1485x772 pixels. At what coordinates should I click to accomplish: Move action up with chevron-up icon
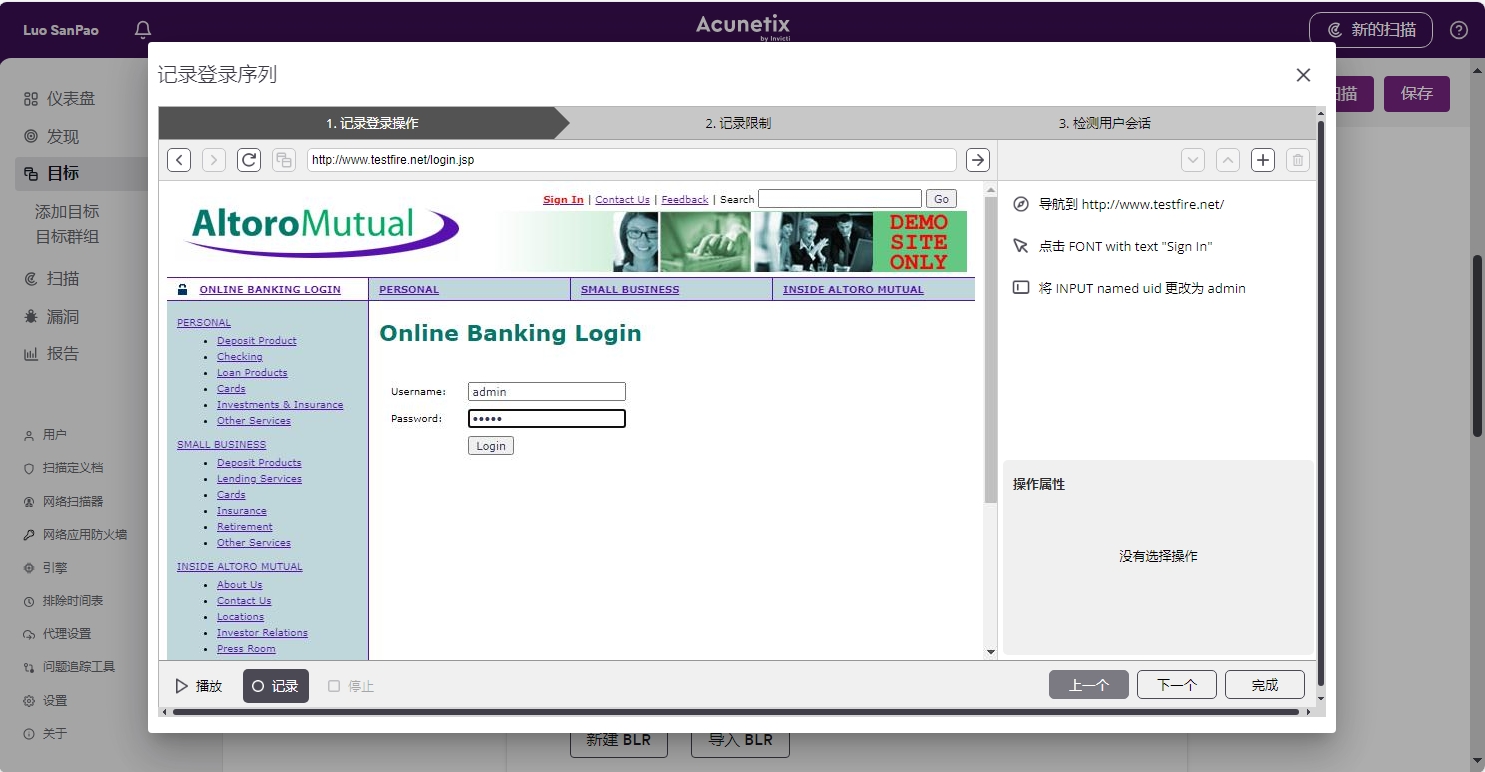(x=1228, y=159)
